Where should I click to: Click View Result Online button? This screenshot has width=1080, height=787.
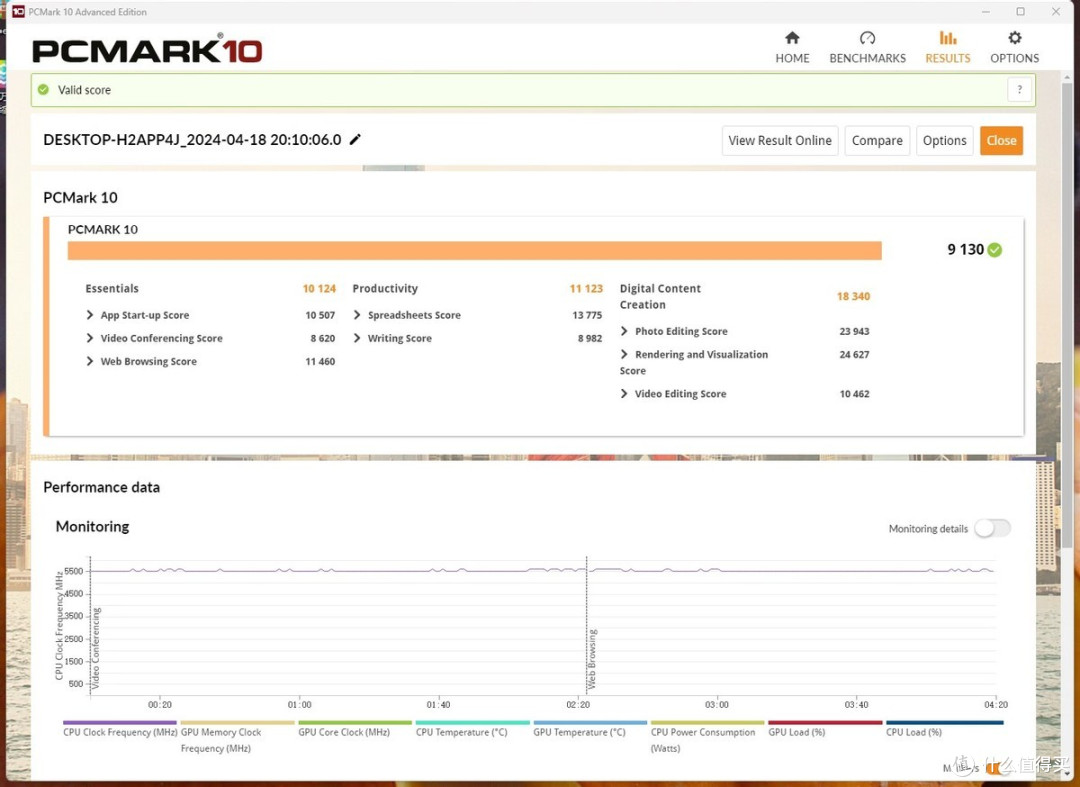(780, 140)
